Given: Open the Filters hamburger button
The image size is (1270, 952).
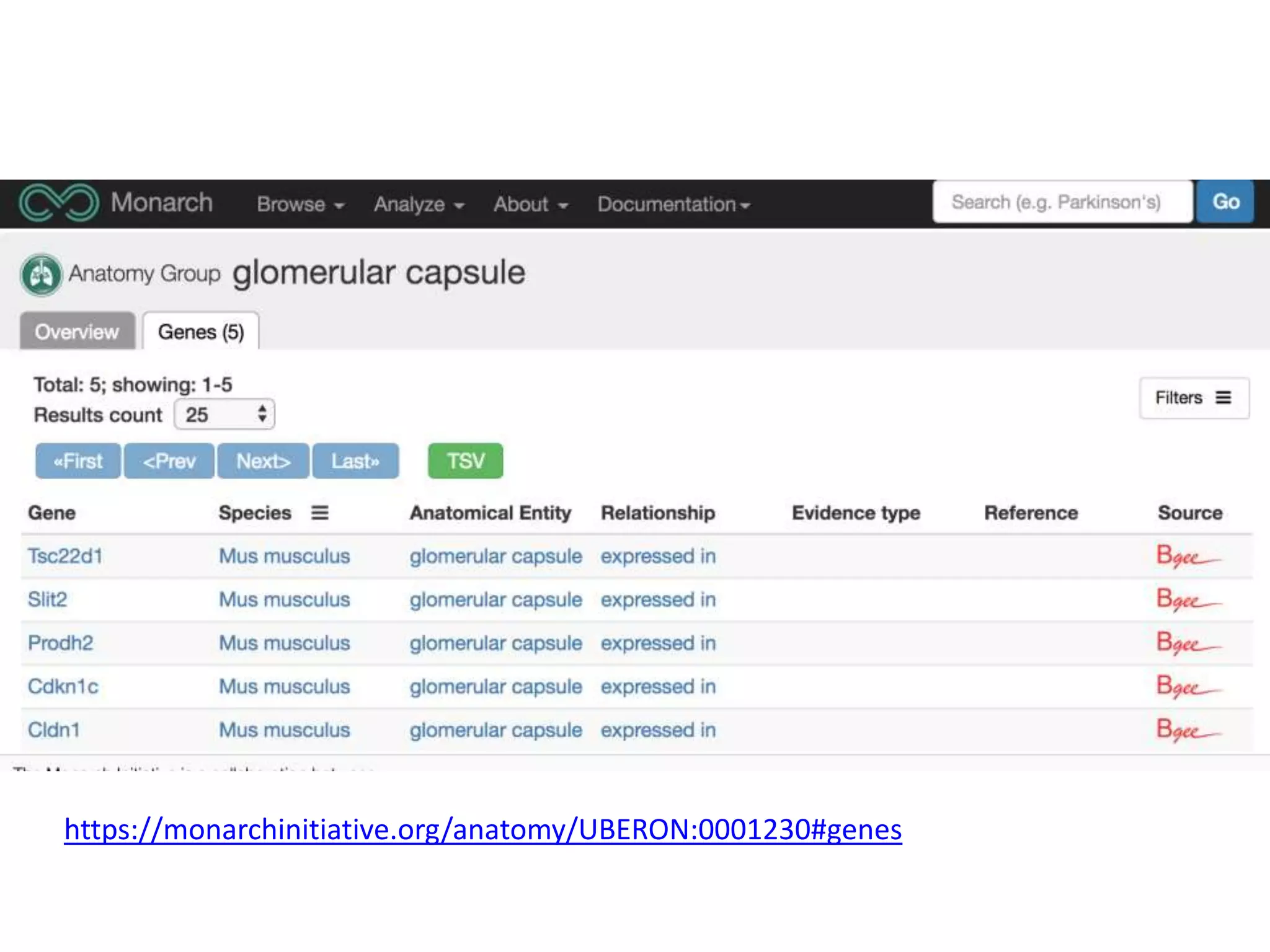Looking at the screenshot, I should pyautogui.click(x=1194, y=398).
